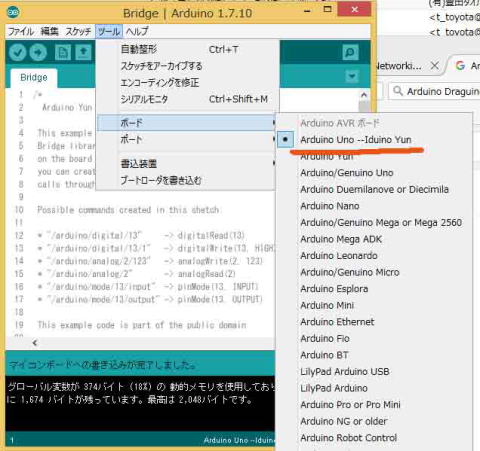Image resolution: width=480 pixels, height=451 pixels.
Task: Open the スケッチ menu
Action: click(78, 32)
